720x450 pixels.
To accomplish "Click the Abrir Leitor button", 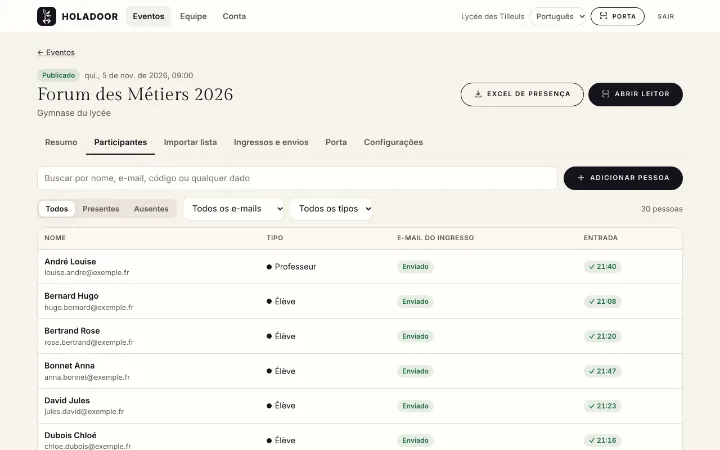I will [636, 94].
